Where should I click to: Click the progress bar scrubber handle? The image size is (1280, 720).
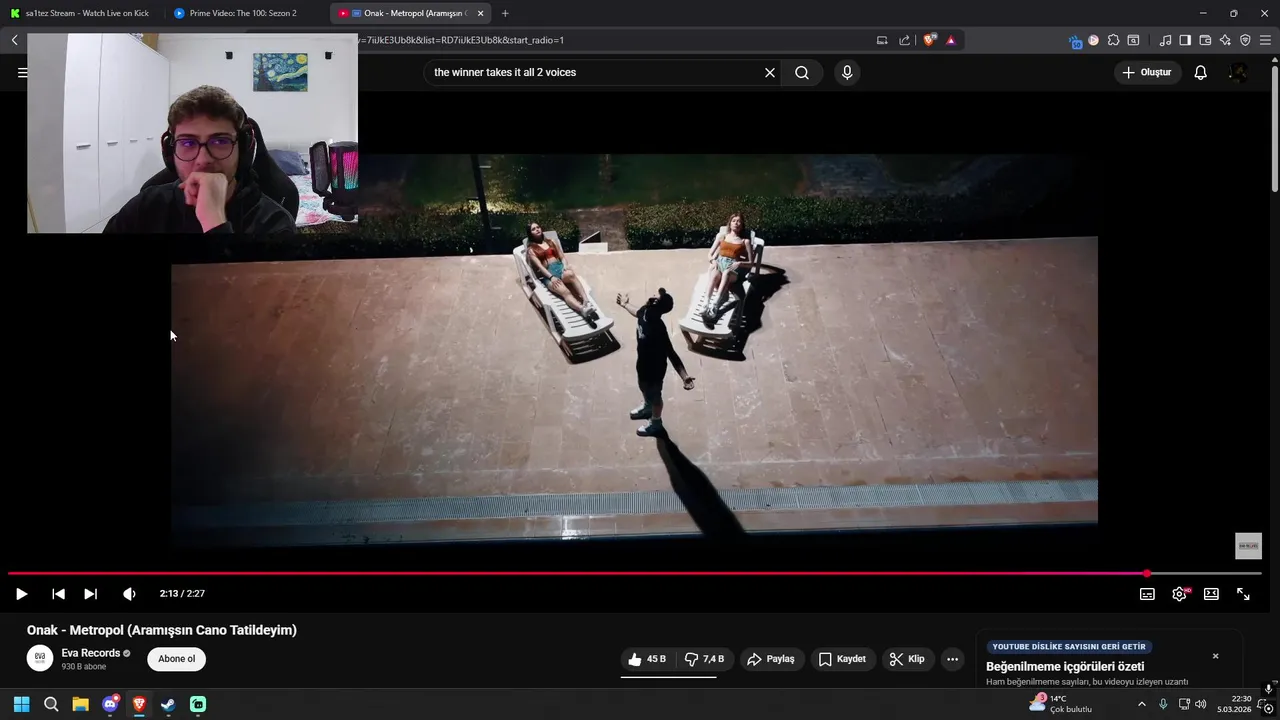[x=1147, y=574]
